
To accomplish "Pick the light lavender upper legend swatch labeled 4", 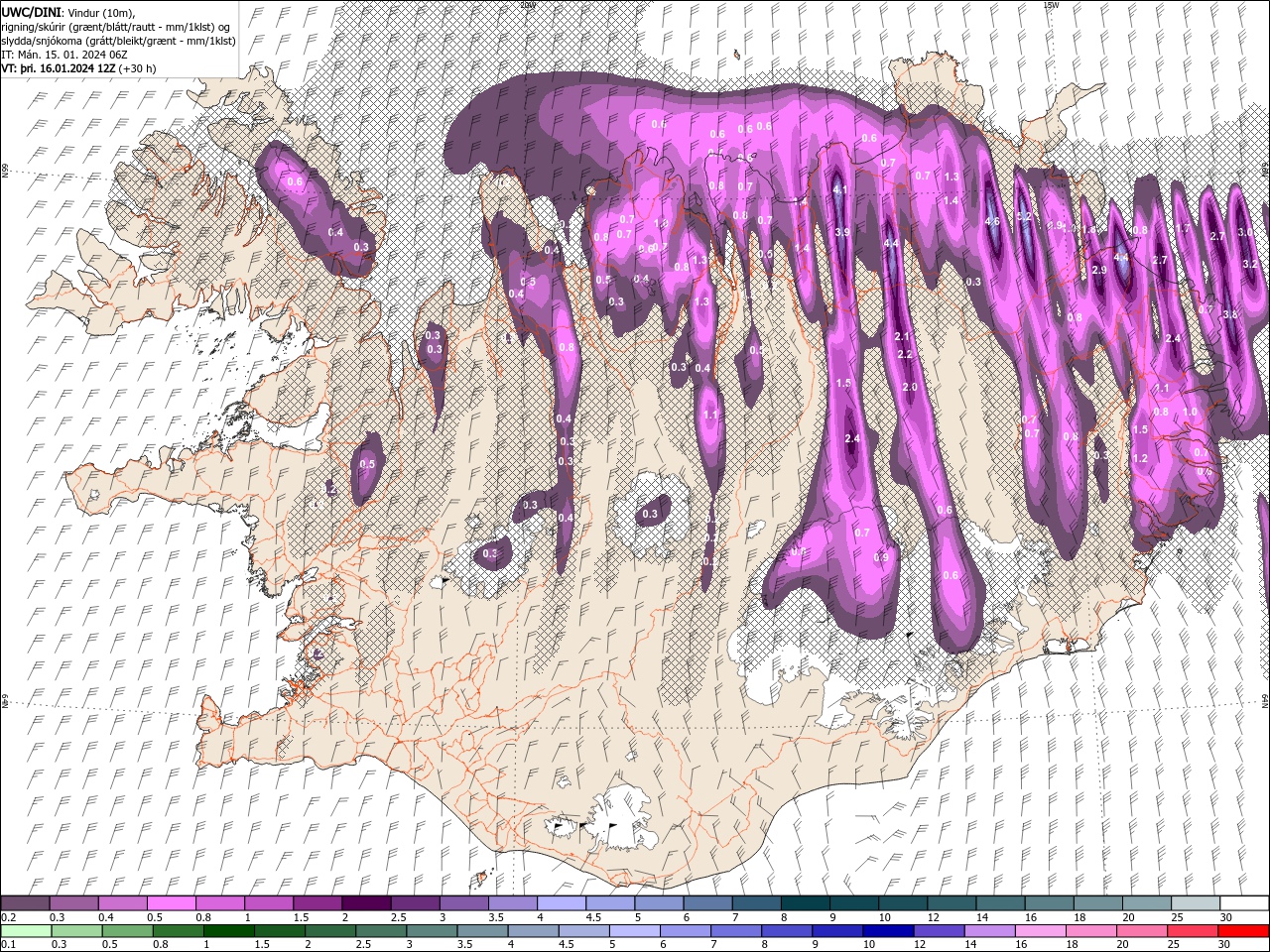I will pos(561,903).
